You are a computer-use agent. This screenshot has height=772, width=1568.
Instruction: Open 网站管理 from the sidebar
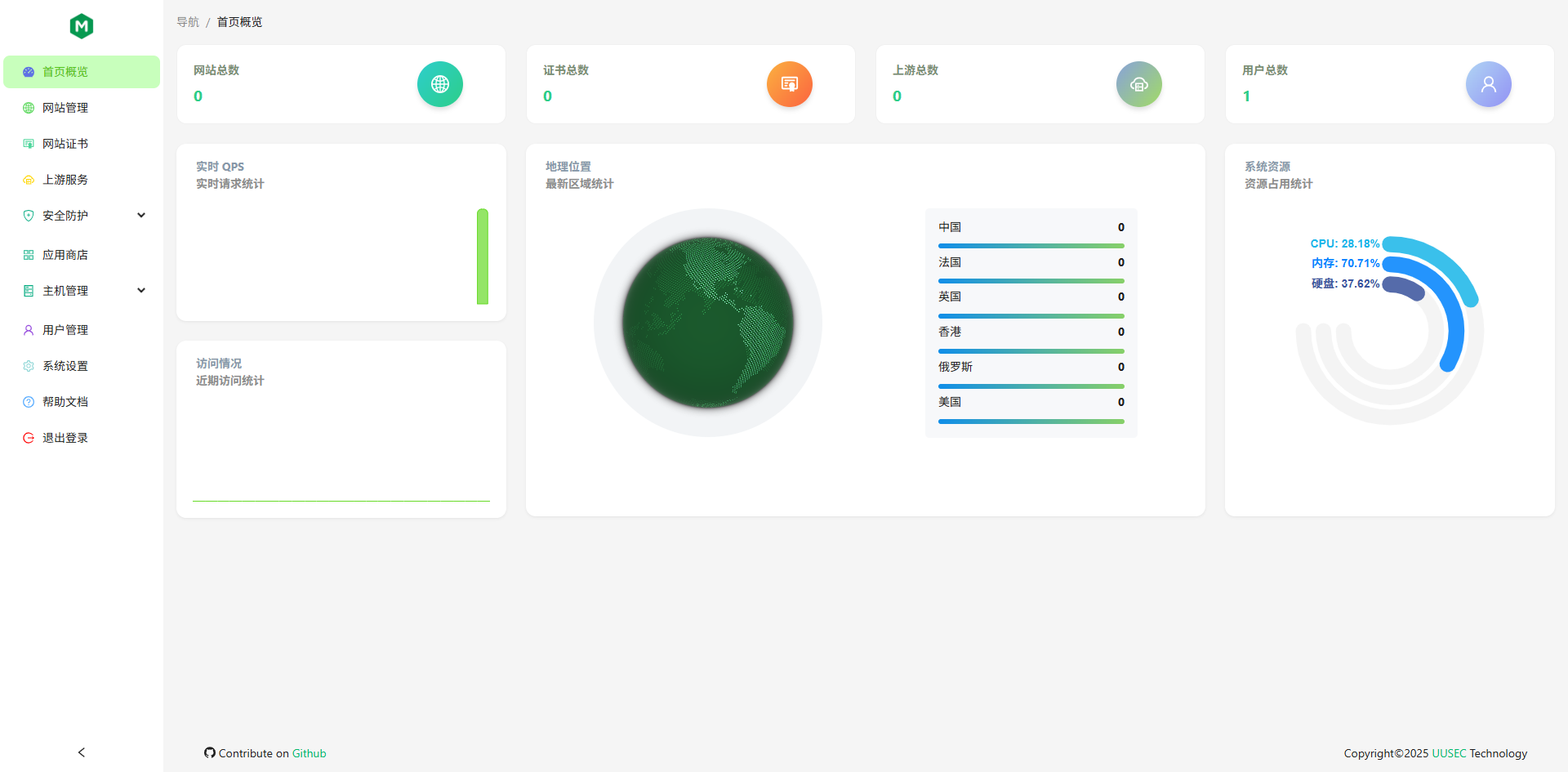65,107
